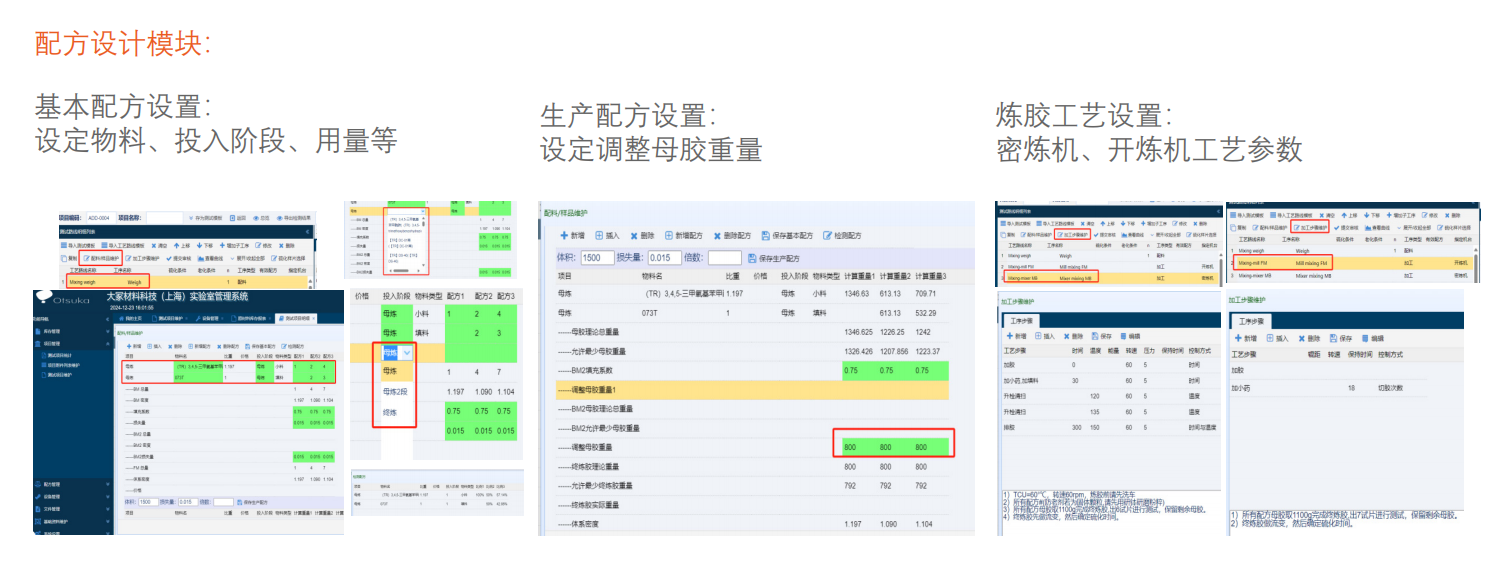The width and height of the screenshot is (1498, 568).
Task: Choose 母炼2段 from the open dropdown list
Action: coord(396,391)
